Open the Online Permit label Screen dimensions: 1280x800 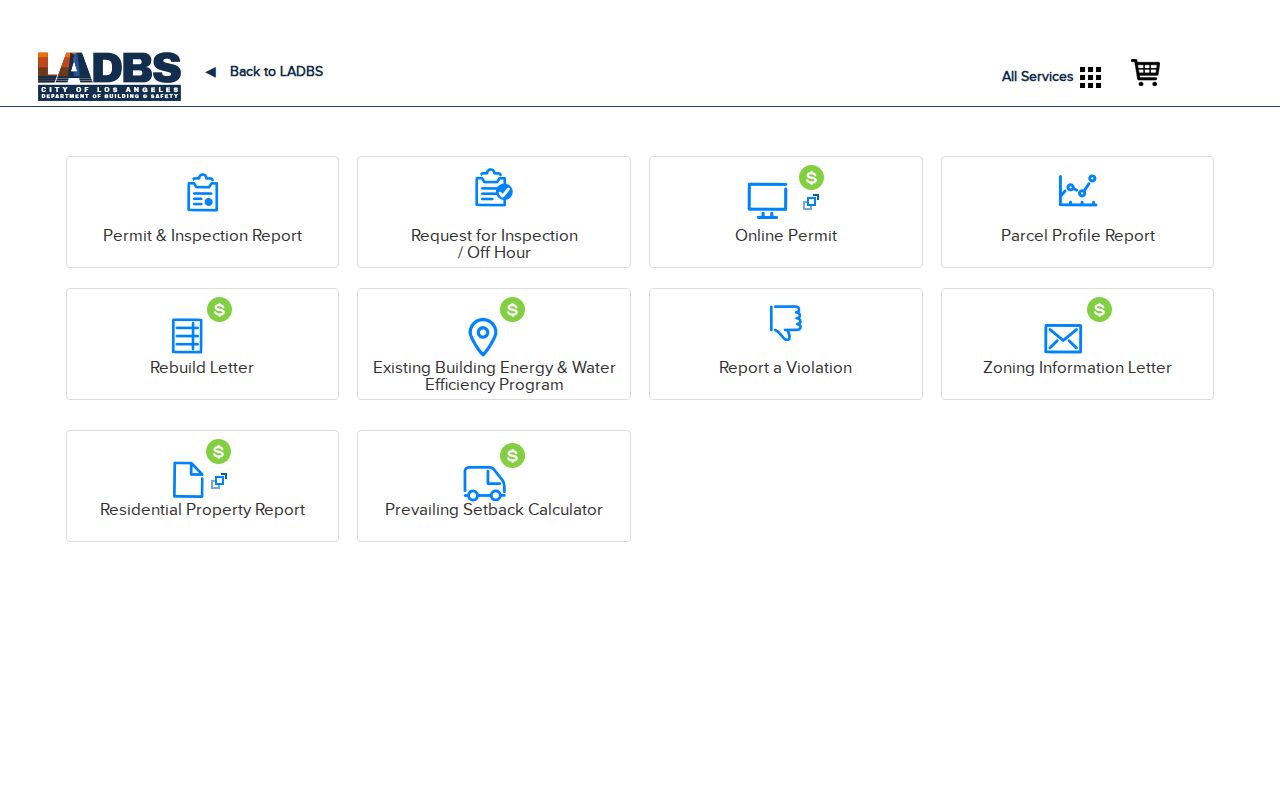pos(786,236)
